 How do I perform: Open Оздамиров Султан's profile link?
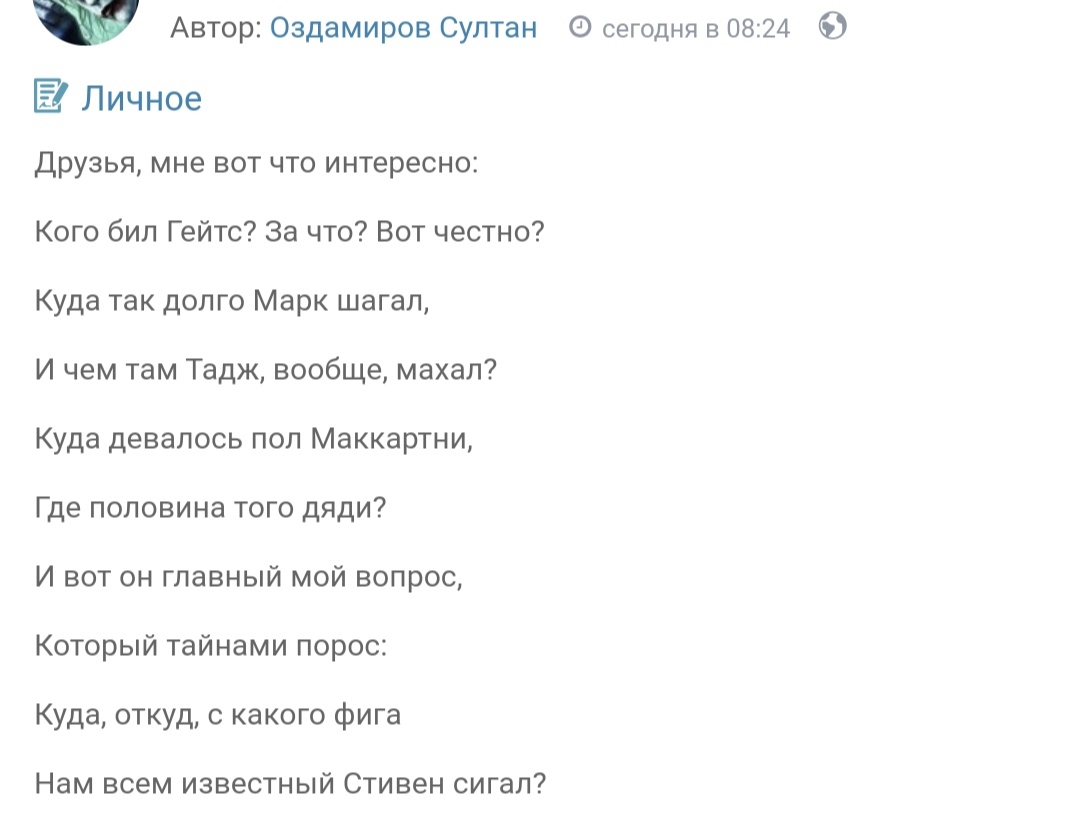pos(403,27)
